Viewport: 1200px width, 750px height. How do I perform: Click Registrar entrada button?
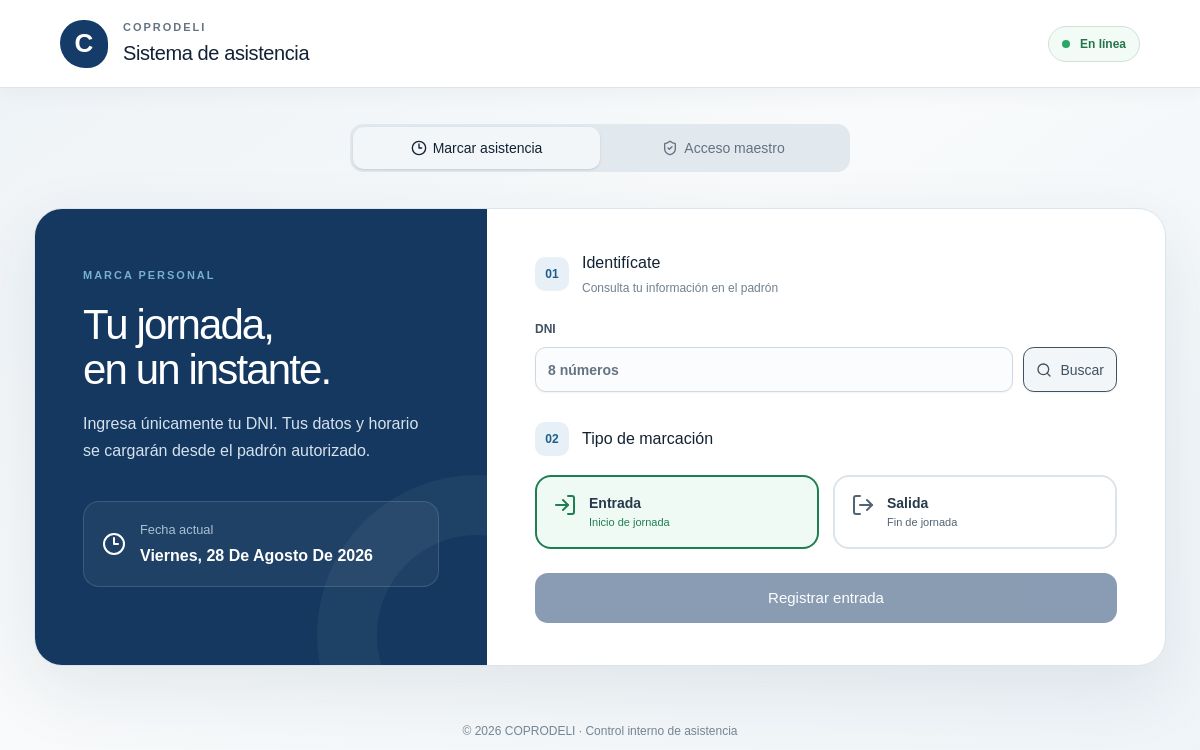click(826, 598)
